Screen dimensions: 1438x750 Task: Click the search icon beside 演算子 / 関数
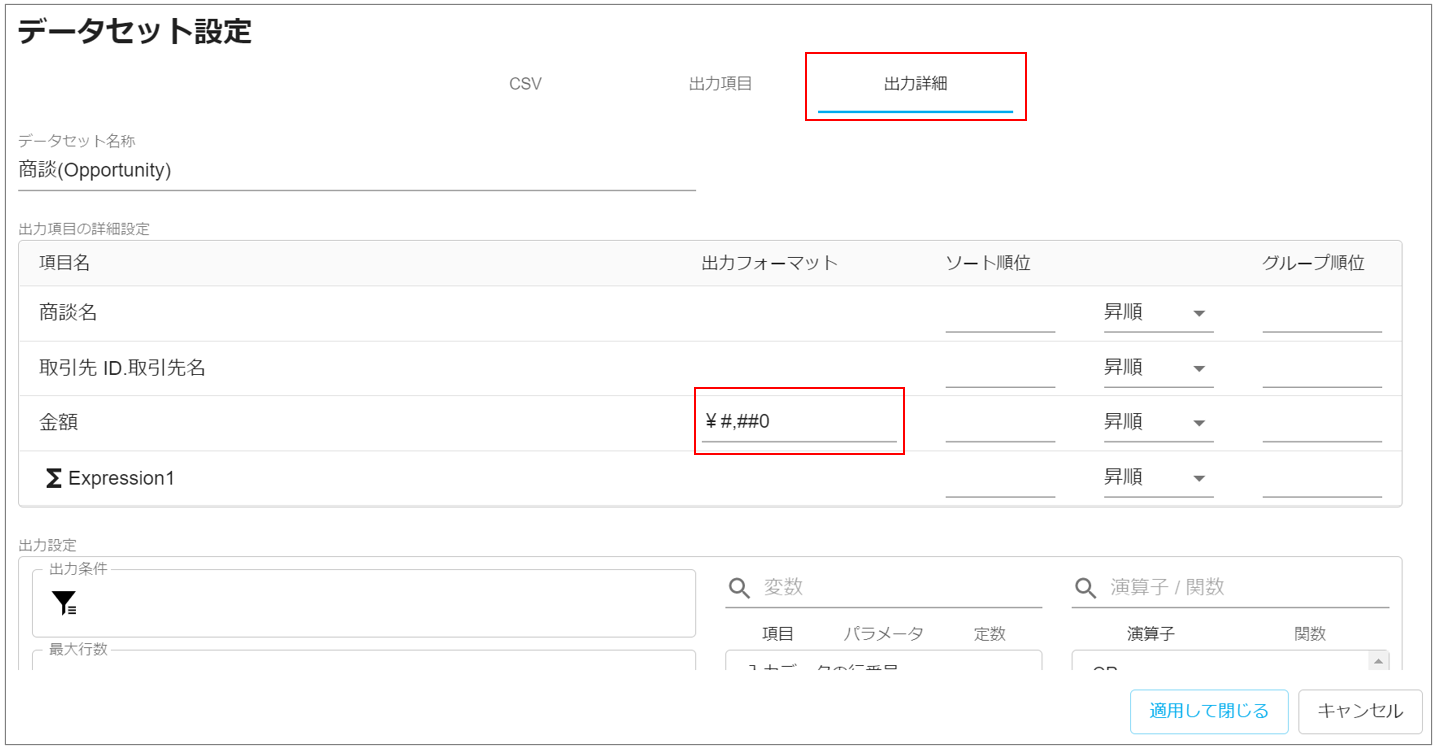(x=1085, y=588)
